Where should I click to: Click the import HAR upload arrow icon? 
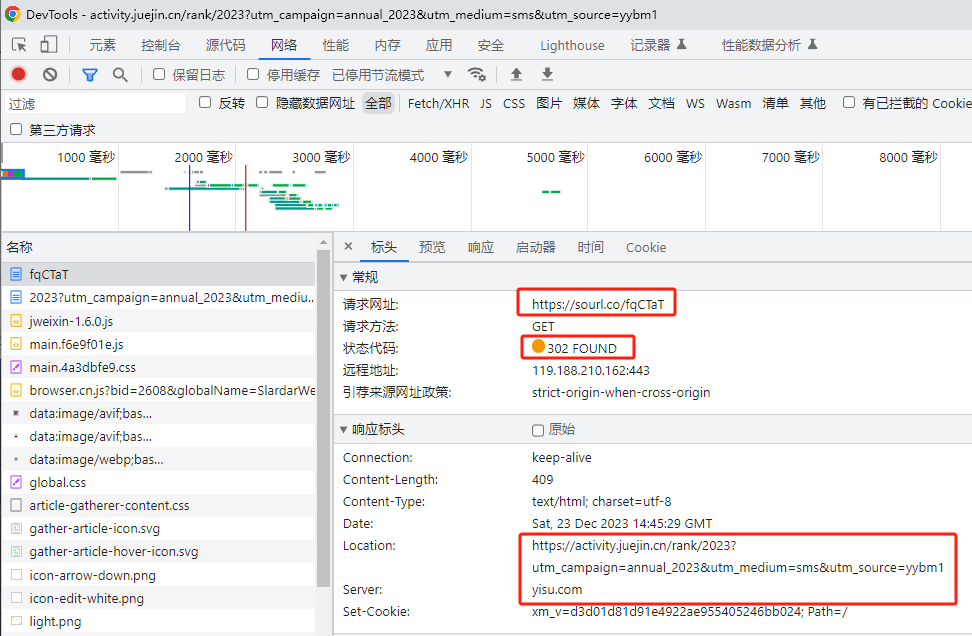click(x=516, y=74)
